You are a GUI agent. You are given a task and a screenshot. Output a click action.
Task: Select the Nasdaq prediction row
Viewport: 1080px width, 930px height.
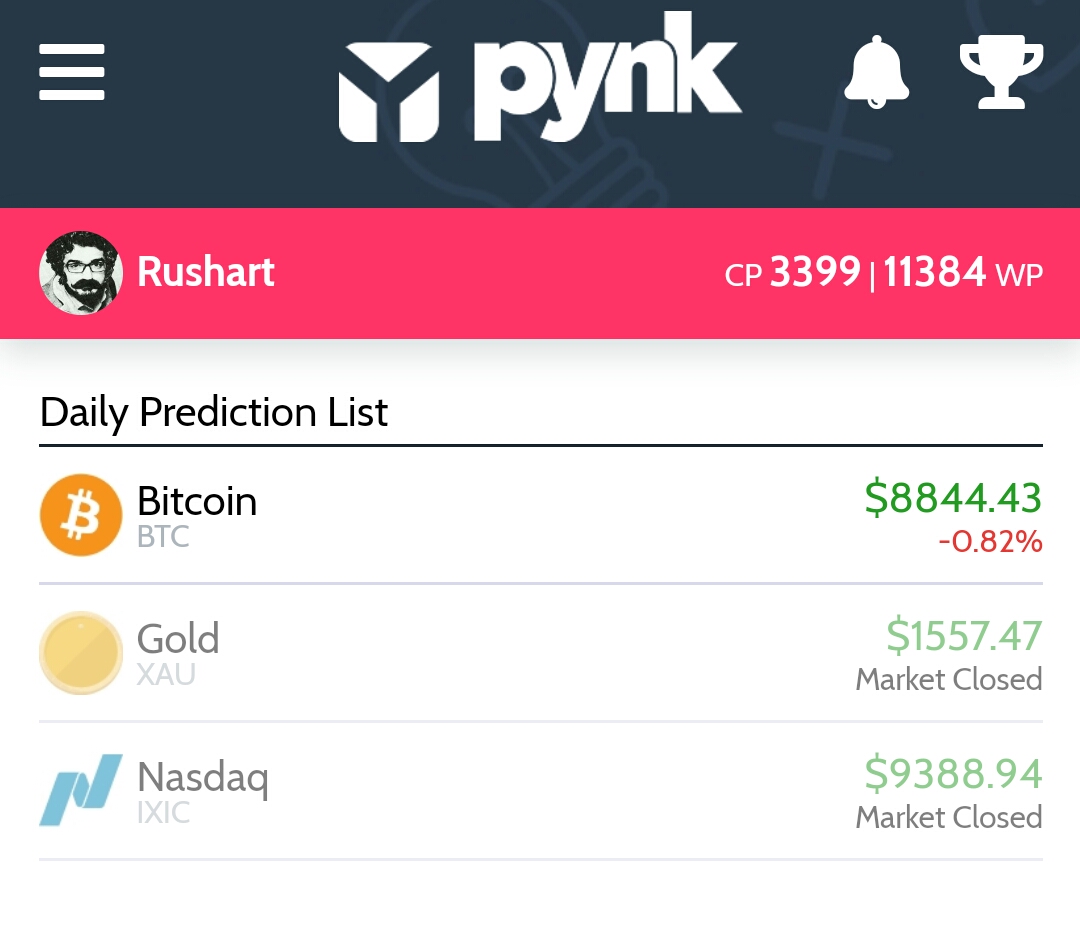click(541, 791)
